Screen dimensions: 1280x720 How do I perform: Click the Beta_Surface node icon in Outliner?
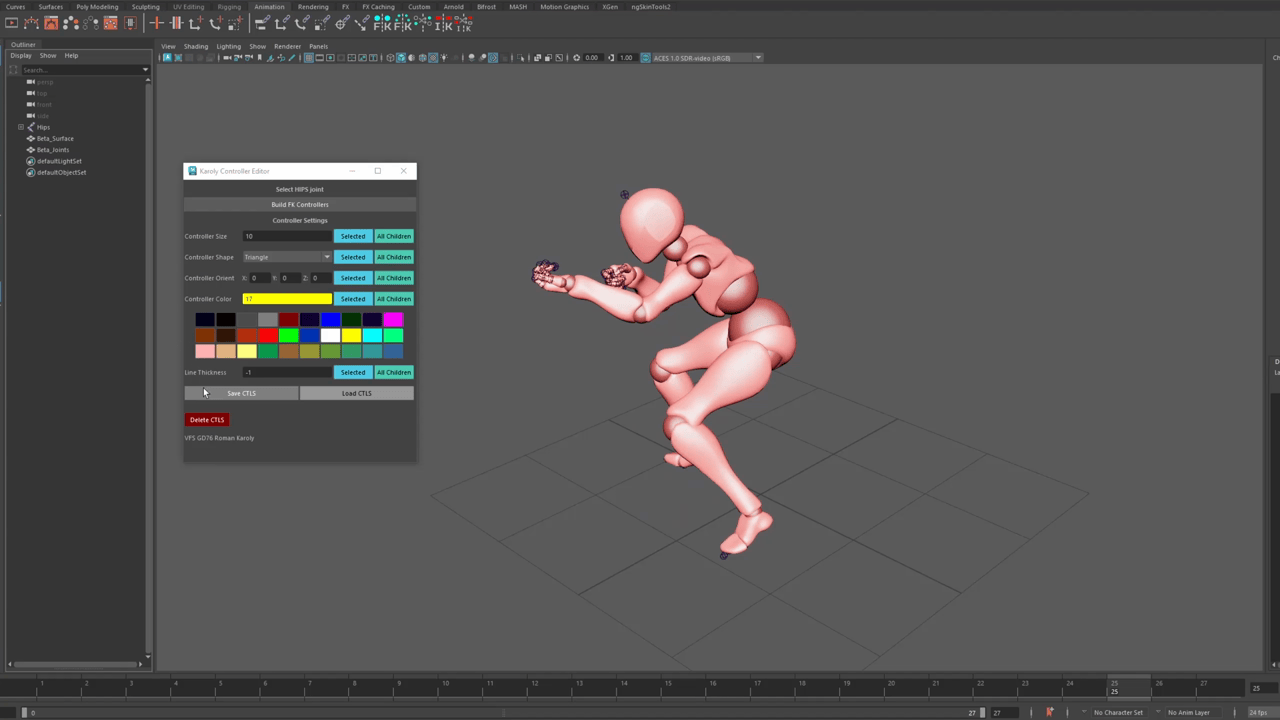pos(31,138)
